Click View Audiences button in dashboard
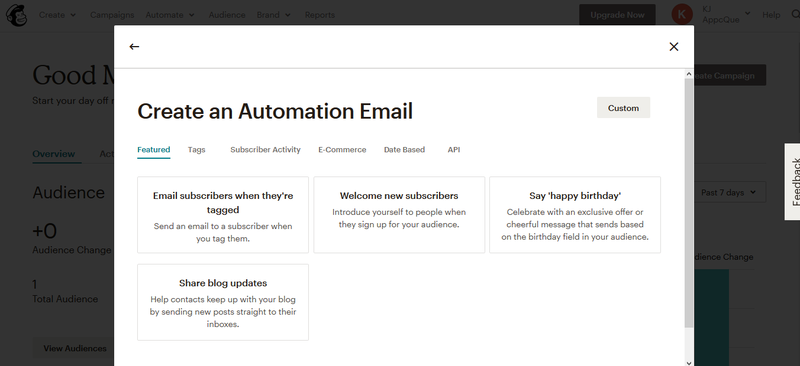 (75, 348)
